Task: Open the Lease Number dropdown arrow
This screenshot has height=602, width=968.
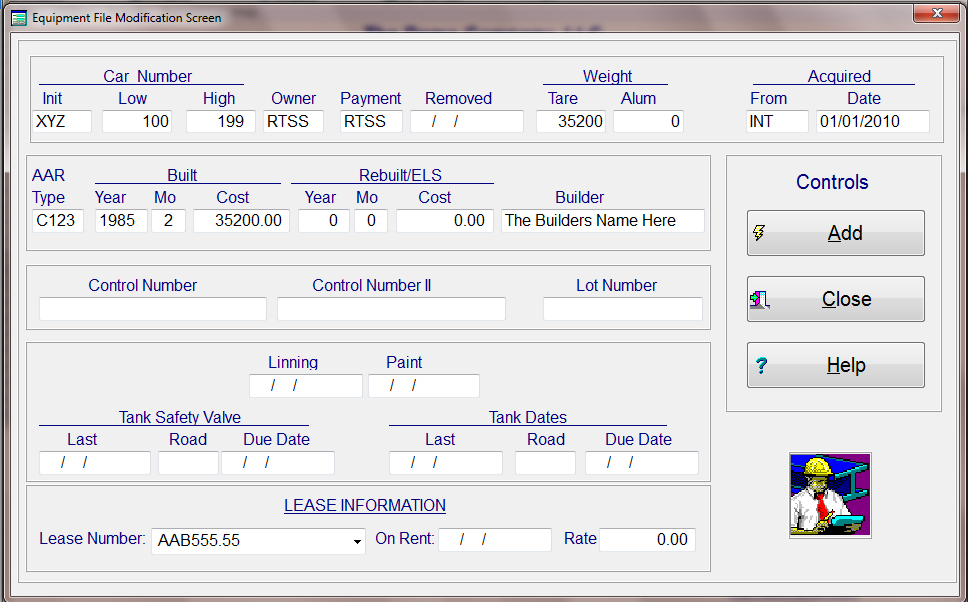Action: (x=357, y=541)
